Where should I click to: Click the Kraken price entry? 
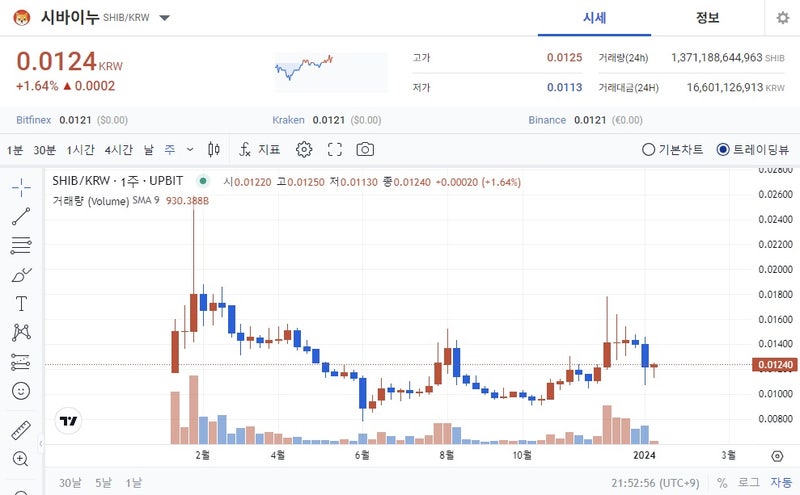(327, 120)
